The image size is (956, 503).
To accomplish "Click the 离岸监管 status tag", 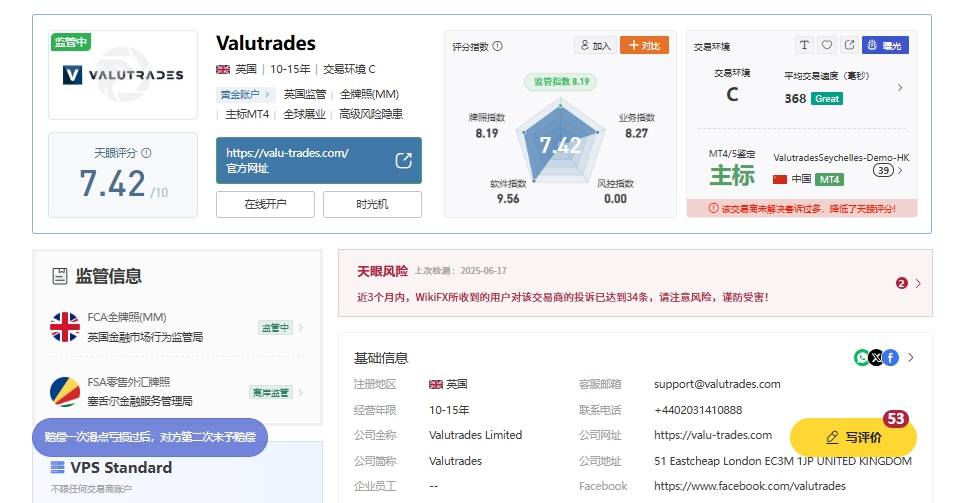I will pyautogui.click(x=271, y=392).
